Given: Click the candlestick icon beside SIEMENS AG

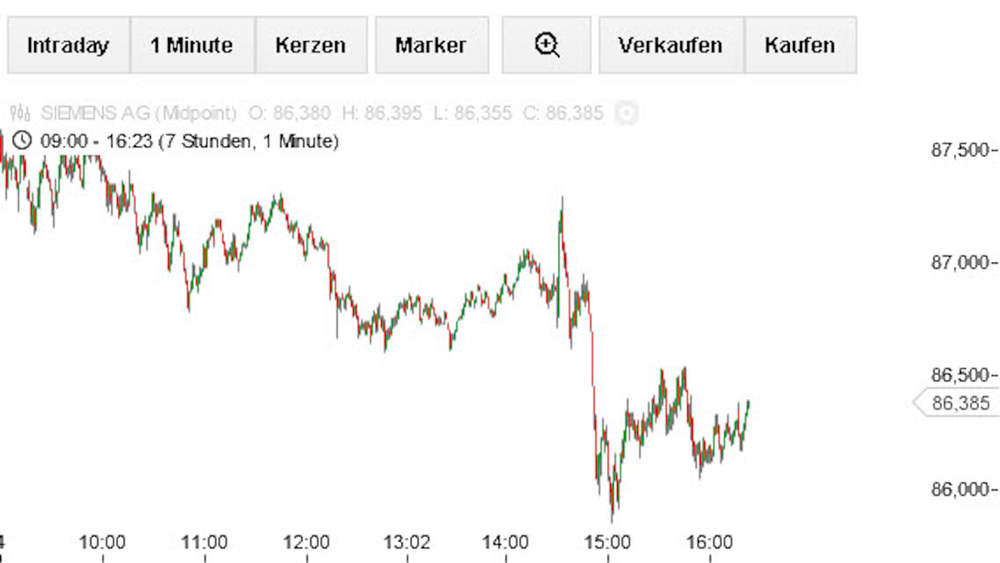Looking at the screenshot, I should click(x=19, y=113).
